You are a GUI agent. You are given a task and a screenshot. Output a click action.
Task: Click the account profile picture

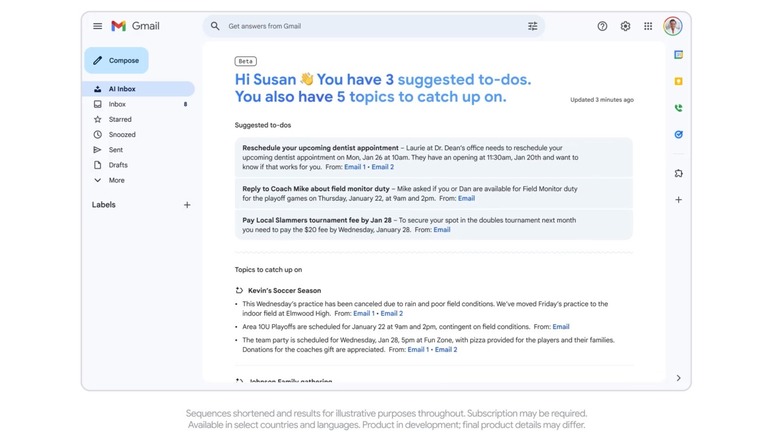673,26
